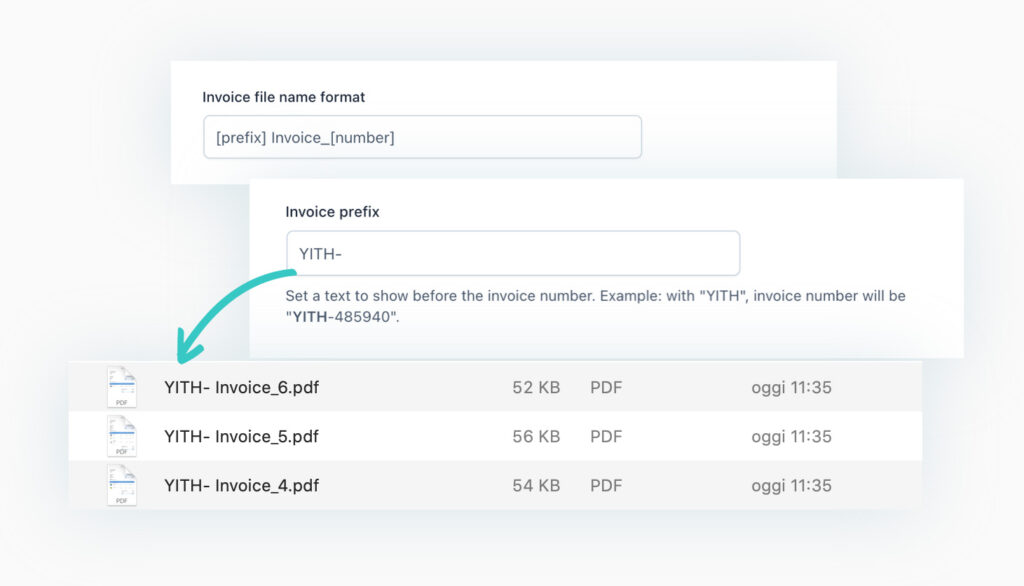1024x586 pixels.
Task: Select the PDF icon for Invoice_6
Action: click(x=122, y=387)
